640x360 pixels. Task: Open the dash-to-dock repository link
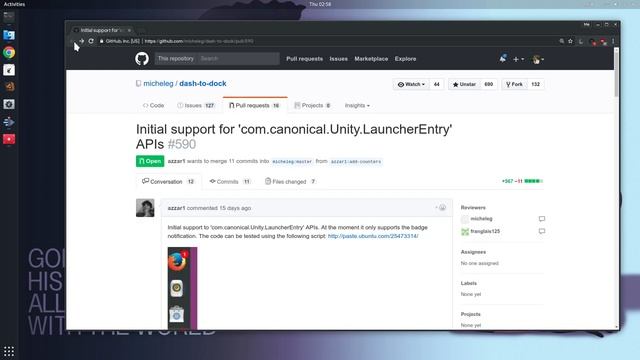coord(203,83)
